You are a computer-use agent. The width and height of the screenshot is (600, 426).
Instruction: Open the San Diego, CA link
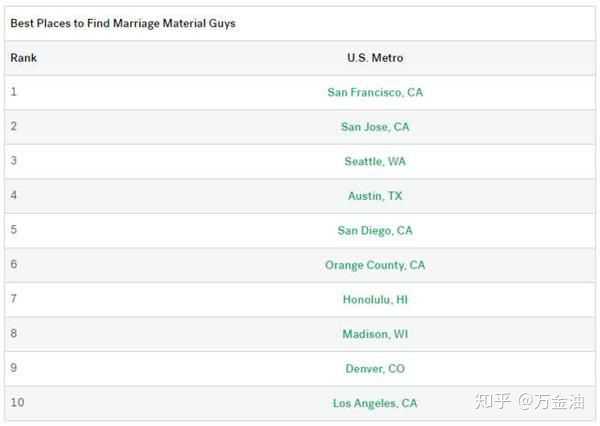coord(375,230)
